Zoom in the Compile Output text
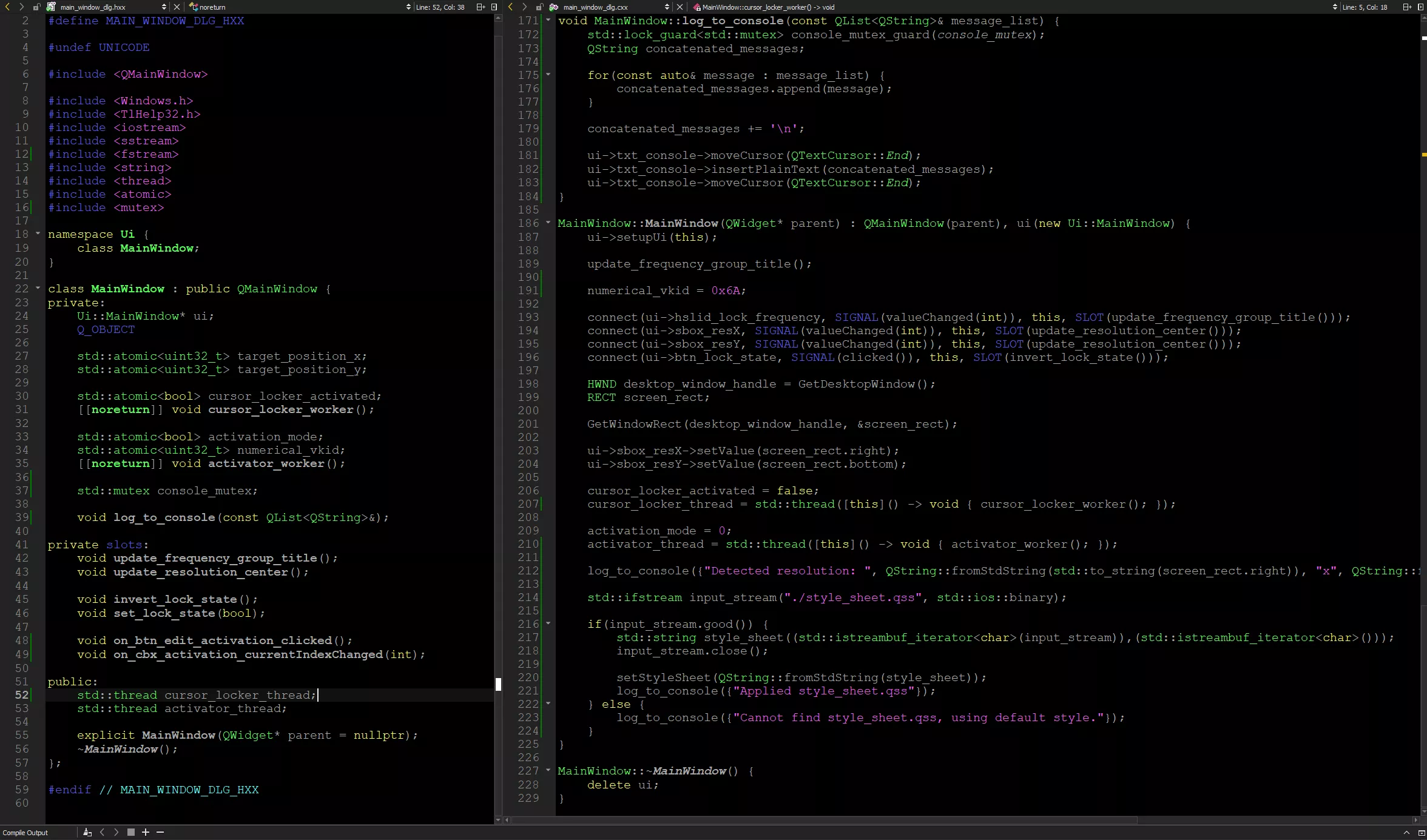This screenshot has width=1427, height=840. coord(146,833)
